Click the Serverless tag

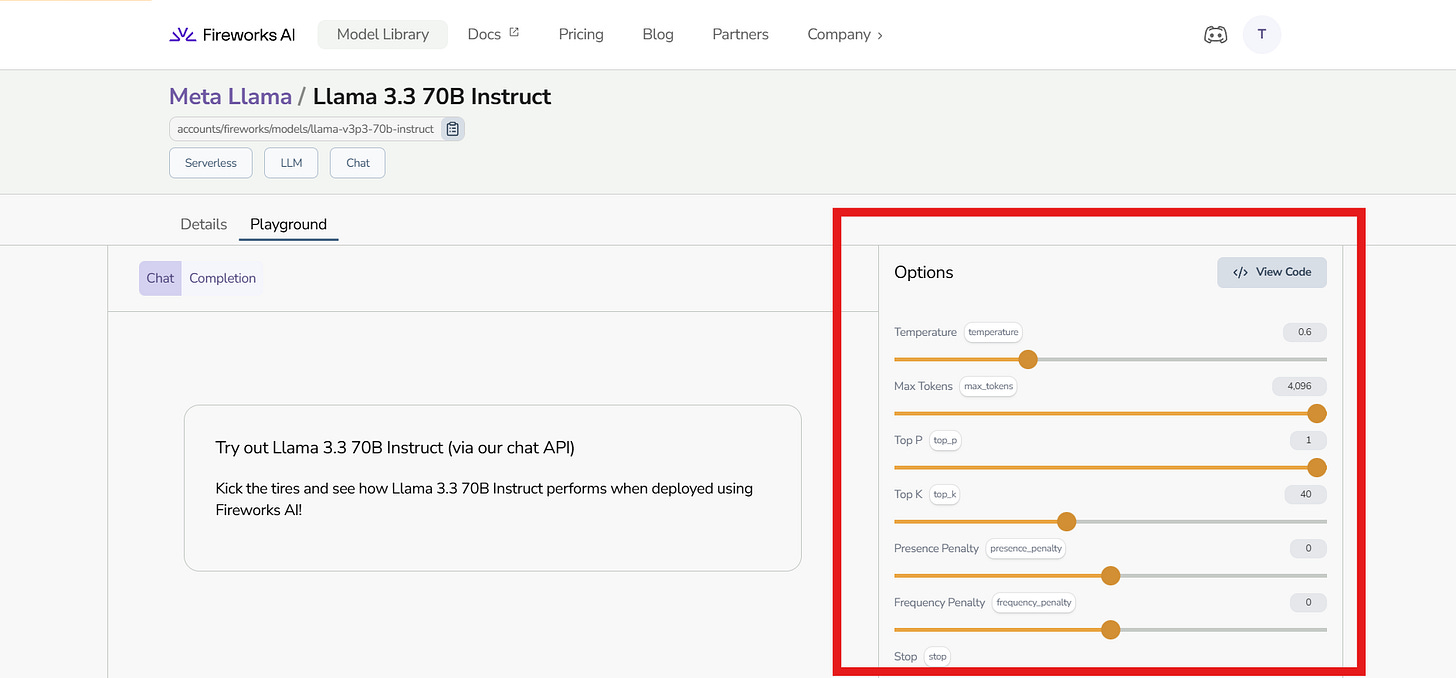pos(211,163)
